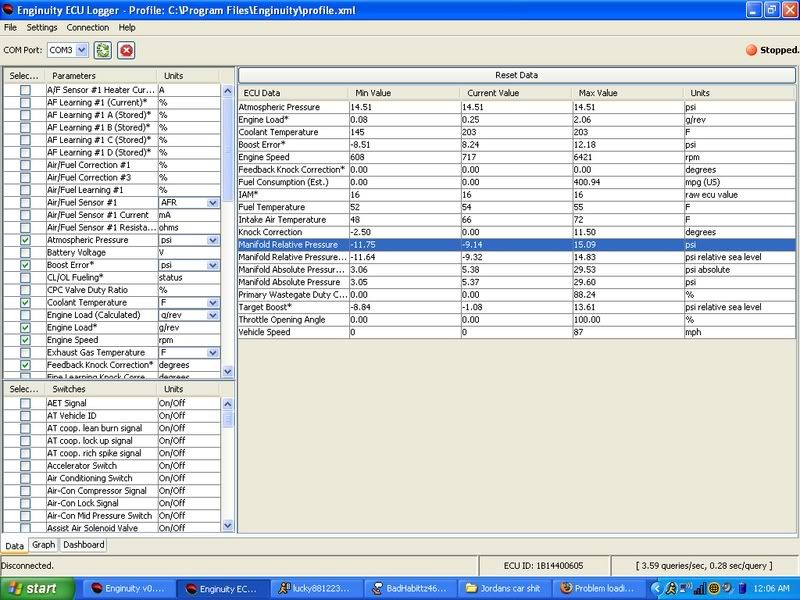Open the Engine Load (Calculated) units dropdown
Image resolution: width=800 pixels, height=600 pixels.
coord(213,315)
